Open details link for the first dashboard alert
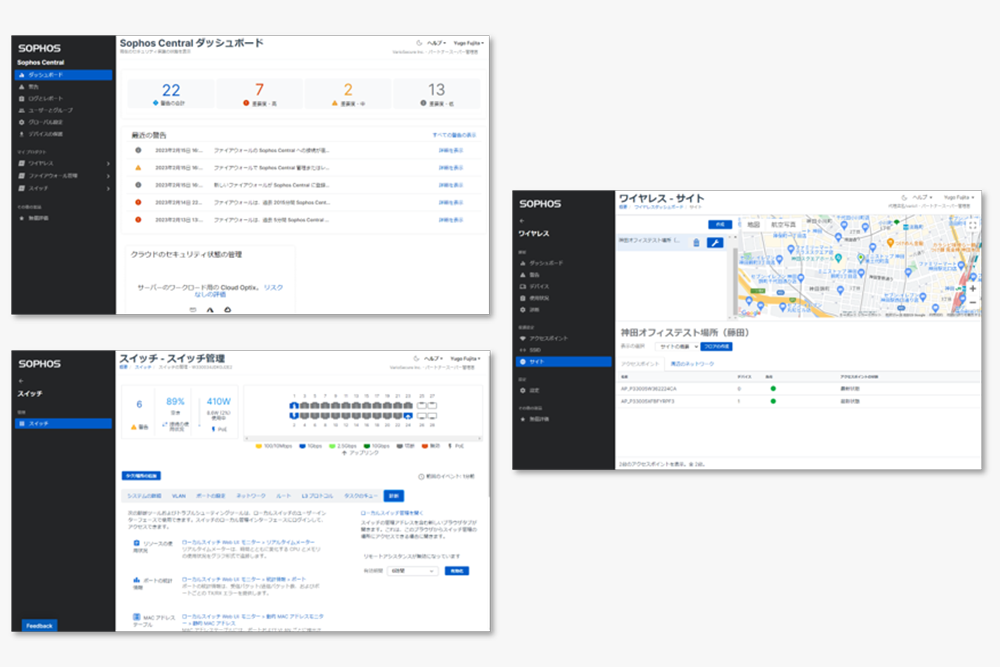Viewport: 1000px width, 667px height. [x=451, y=150]
